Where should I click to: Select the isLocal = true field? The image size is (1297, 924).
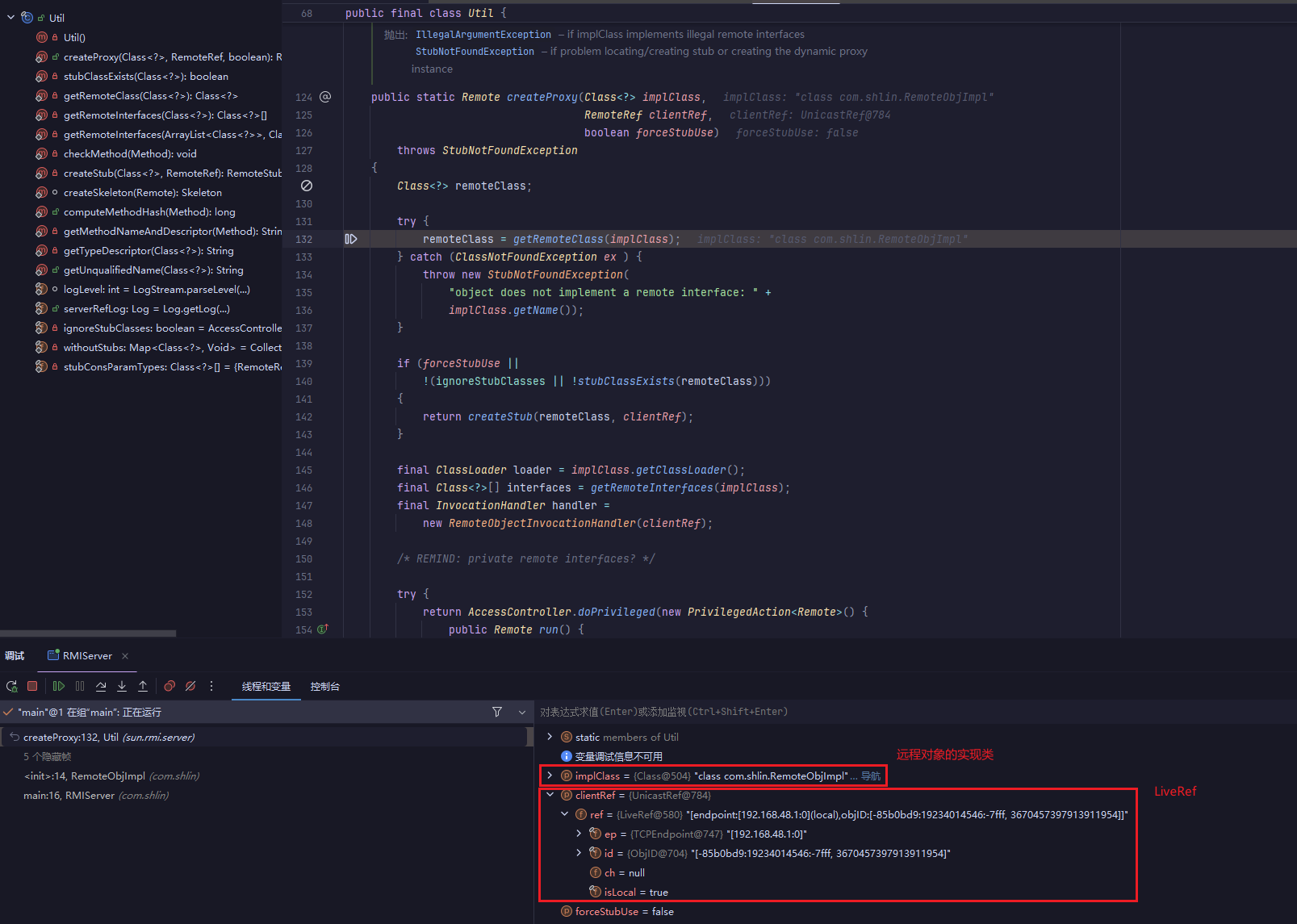[635, 892]
